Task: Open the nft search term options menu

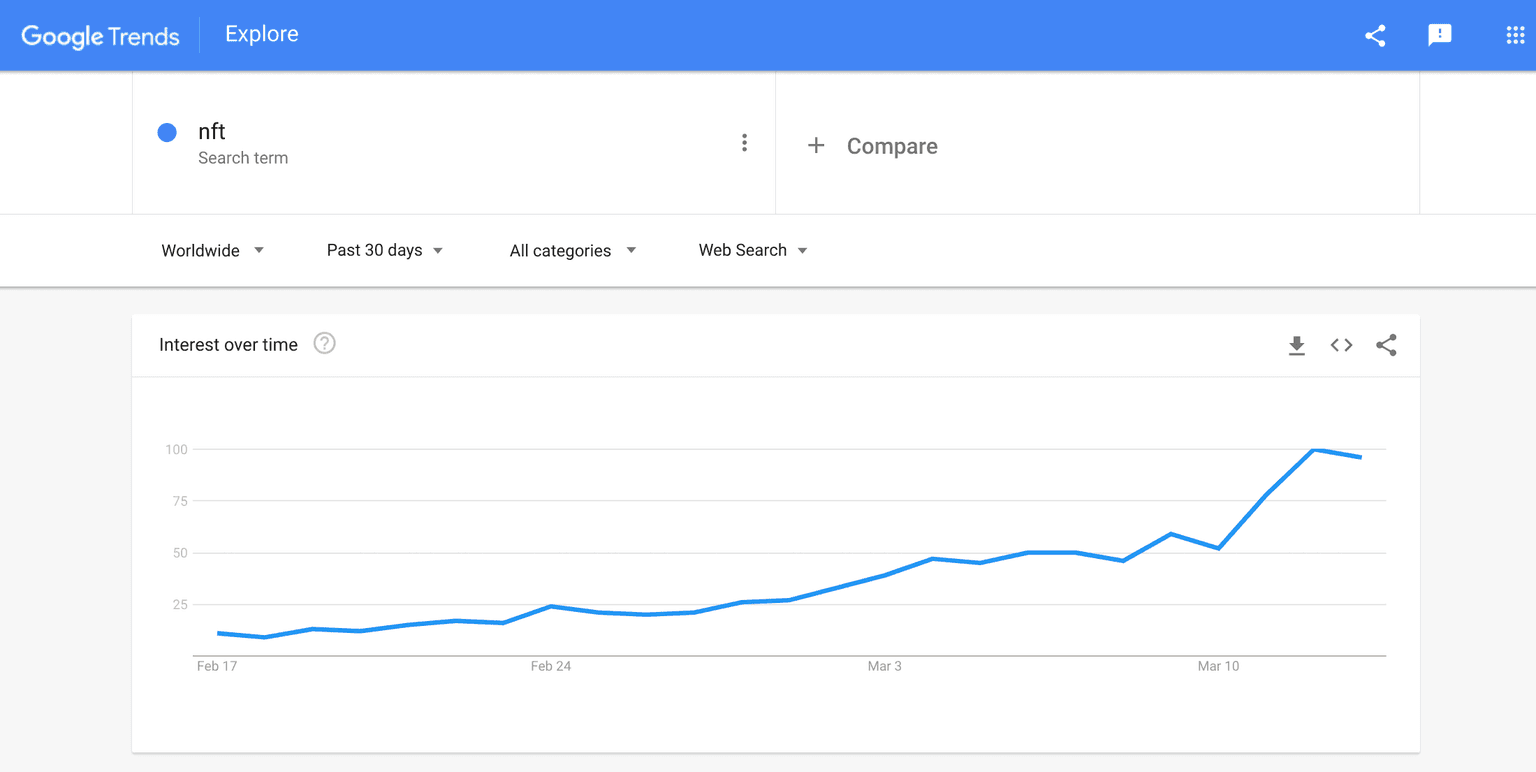Action: pos(744,143)
